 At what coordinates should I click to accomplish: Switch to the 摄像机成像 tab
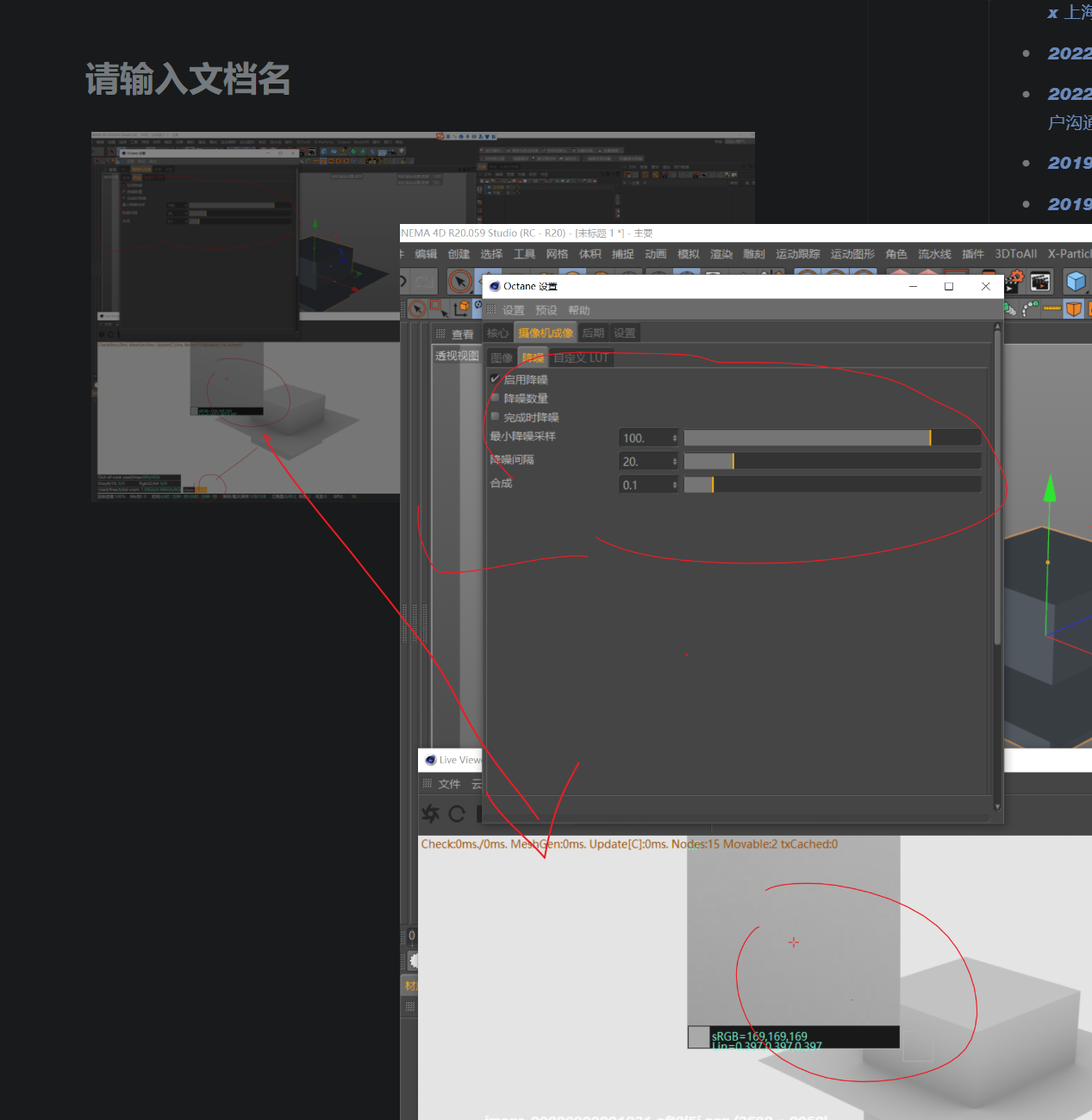click(546, 333)
